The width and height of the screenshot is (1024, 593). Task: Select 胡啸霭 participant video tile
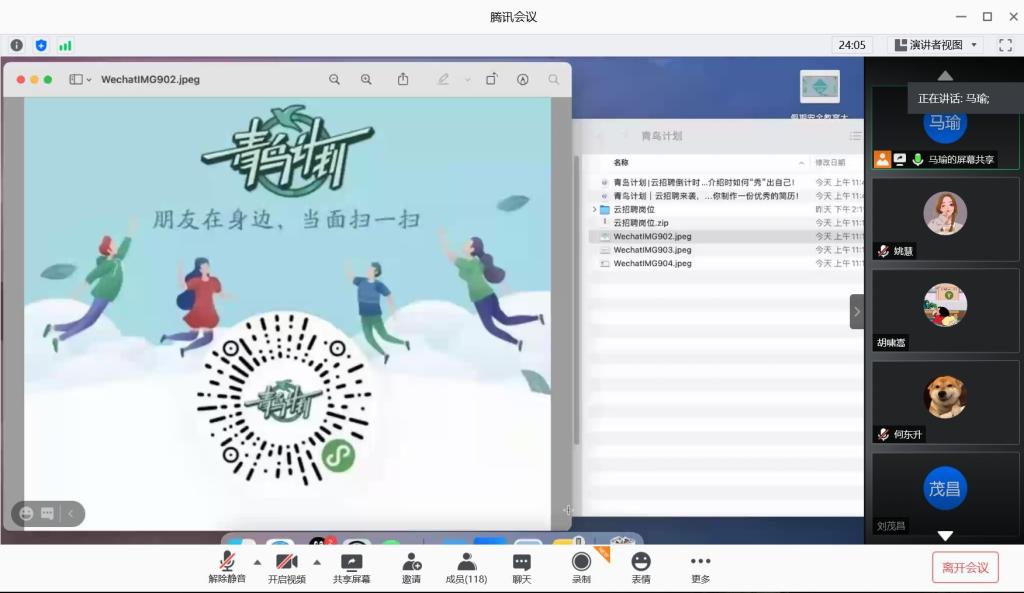[945, 310]
